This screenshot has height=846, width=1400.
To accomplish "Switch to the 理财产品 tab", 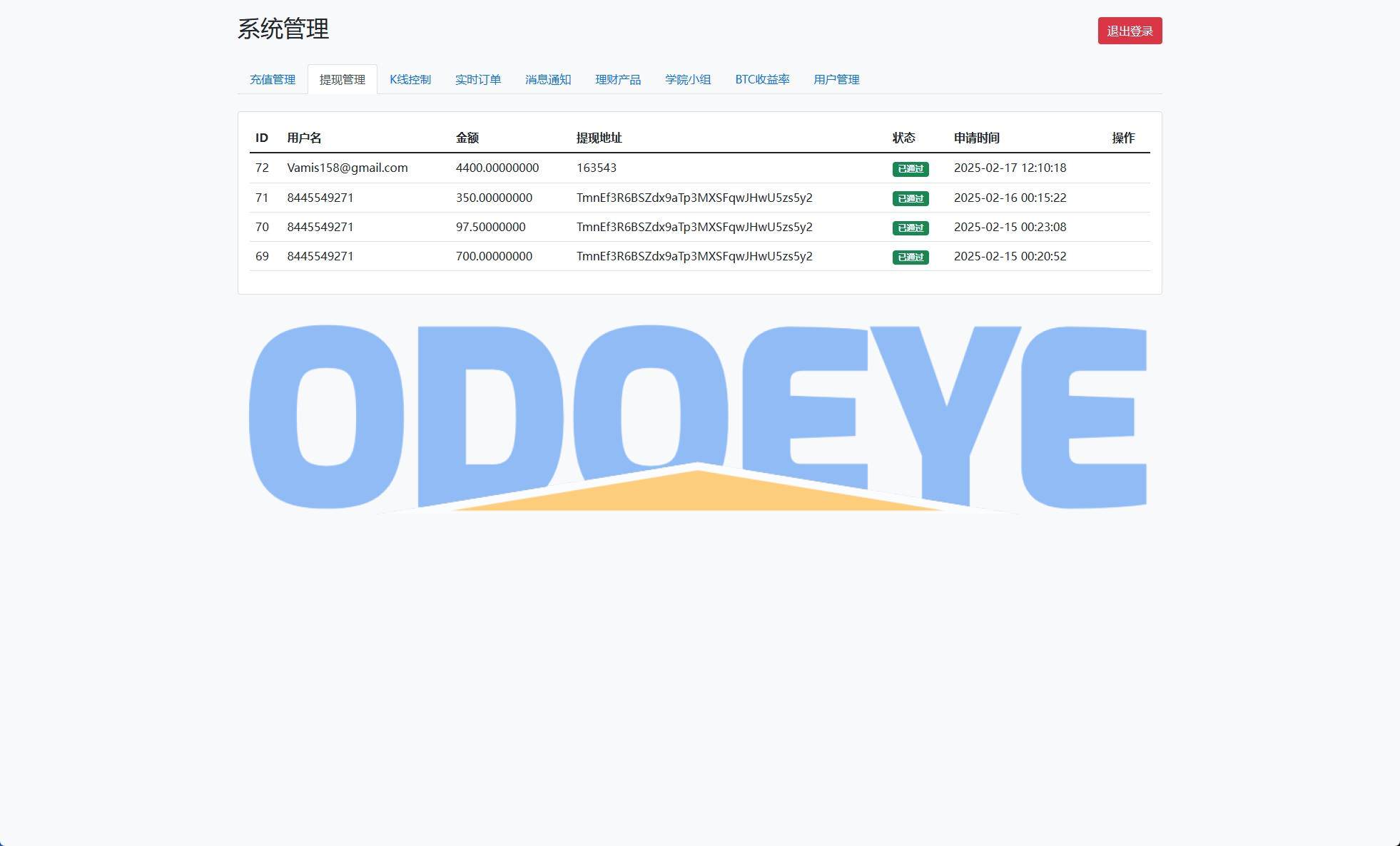I will (x=617, y=79).
